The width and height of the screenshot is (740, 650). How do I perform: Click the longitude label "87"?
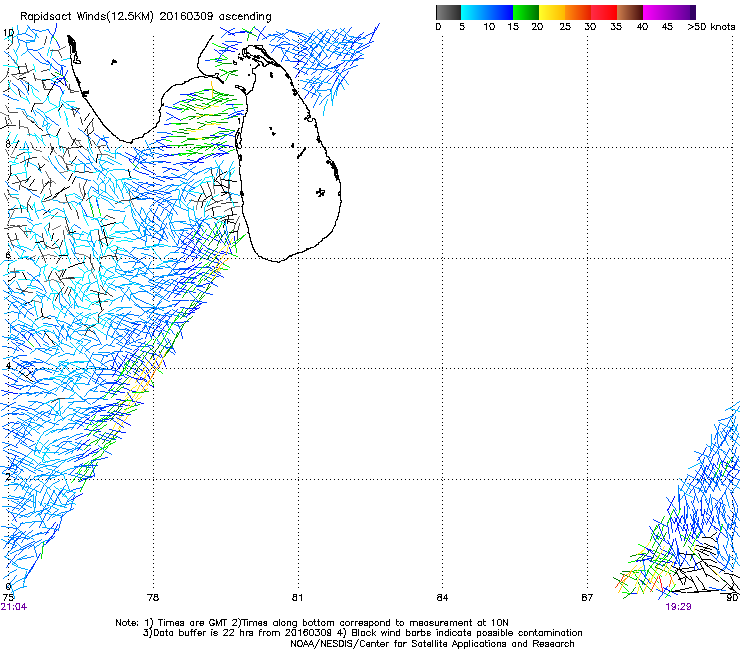587,598
